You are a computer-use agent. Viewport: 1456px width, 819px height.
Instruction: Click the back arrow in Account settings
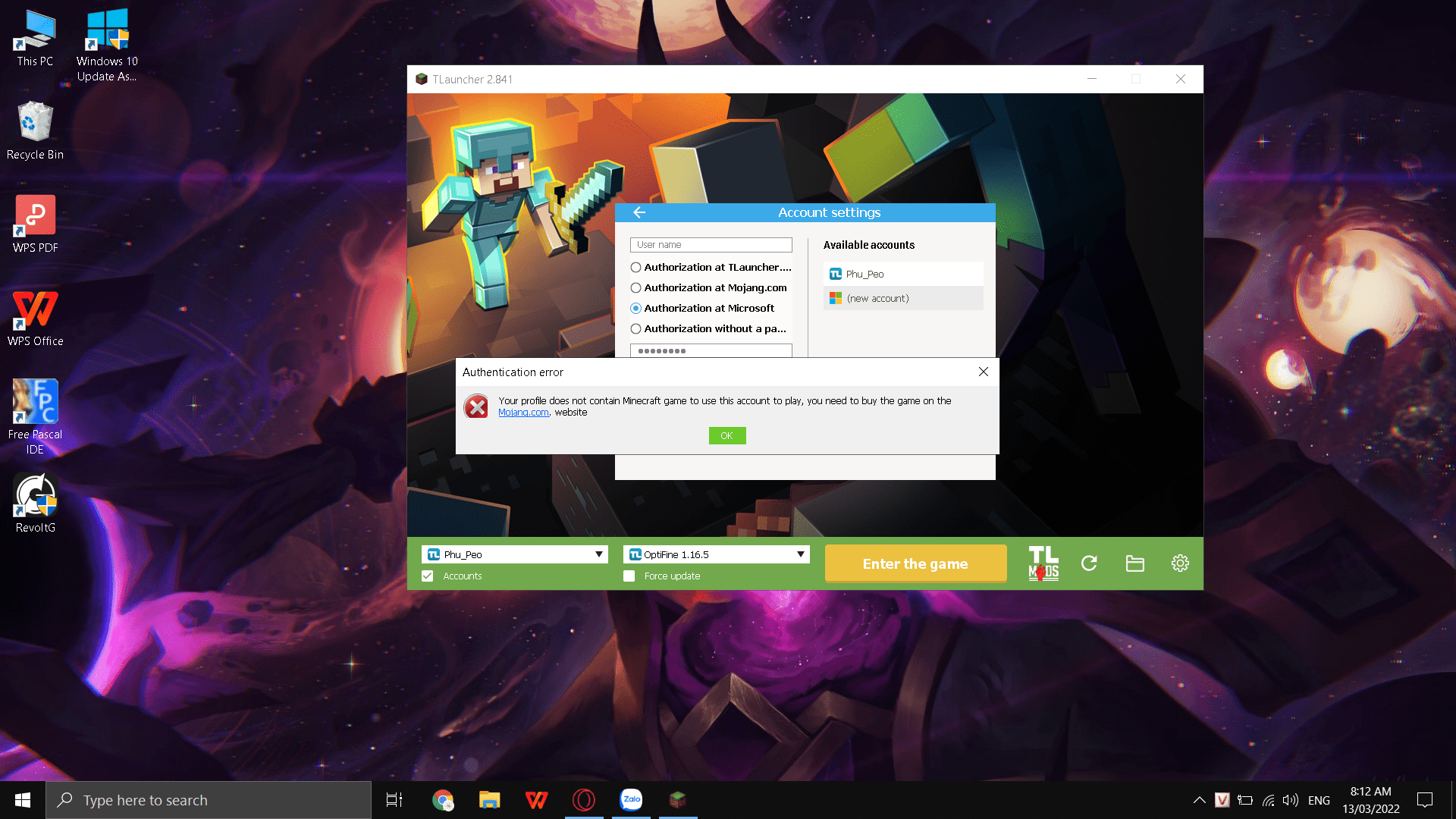pos(639,212)
